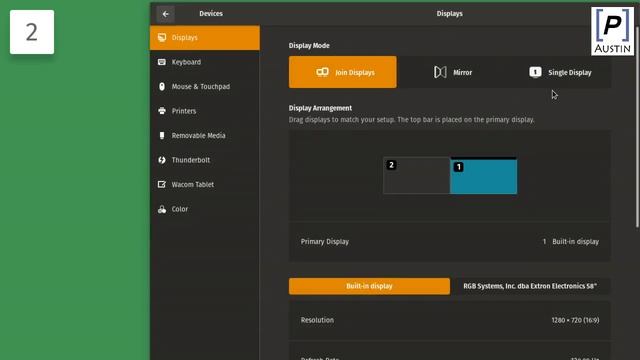640x360 pixels.
Task: Open Color settings
Action: 204,209
